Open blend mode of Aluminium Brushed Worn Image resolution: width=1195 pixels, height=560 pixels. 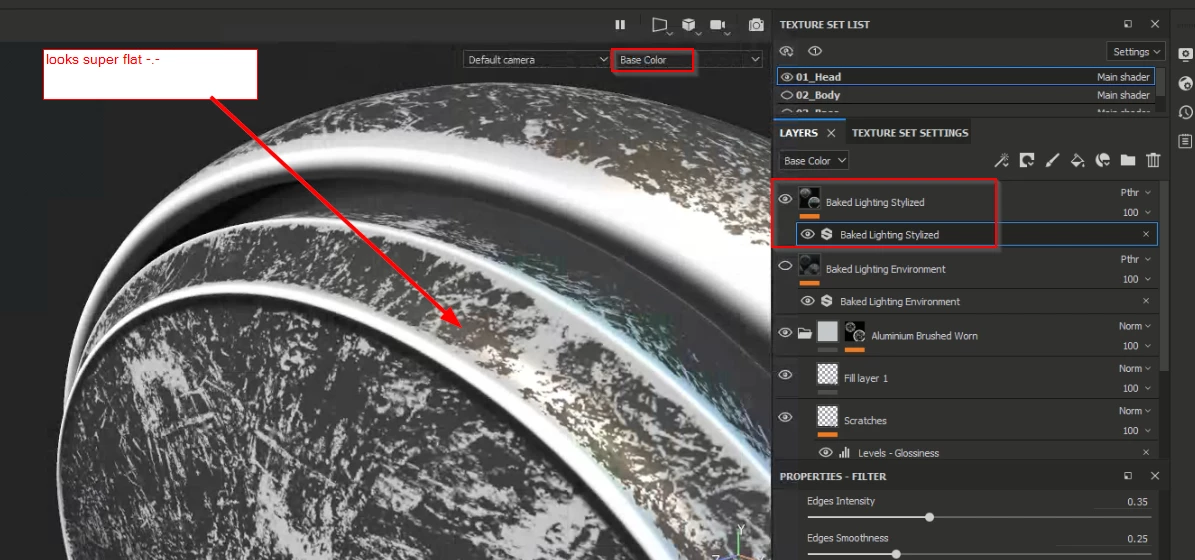(1135, 326)
